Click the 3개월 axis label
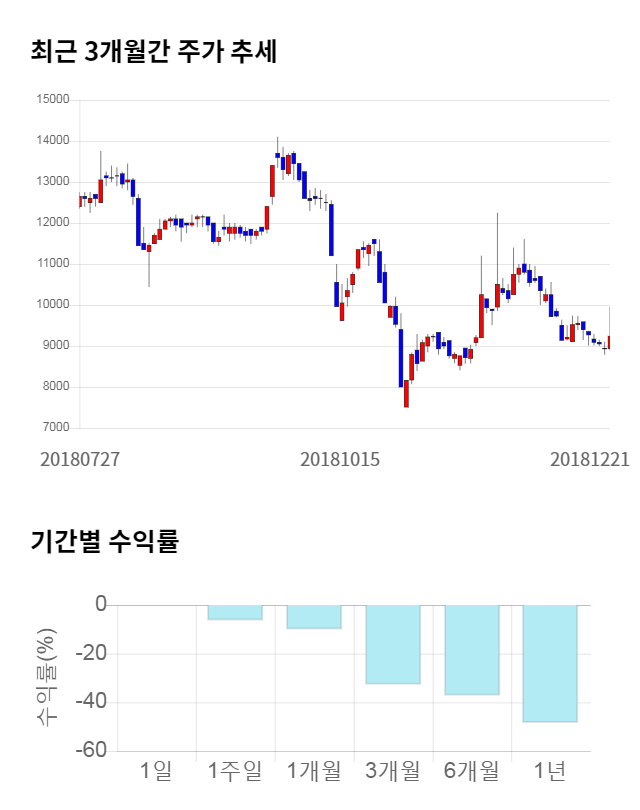The height and width of the screenshot is (810, 640). [x=393, y=771]
